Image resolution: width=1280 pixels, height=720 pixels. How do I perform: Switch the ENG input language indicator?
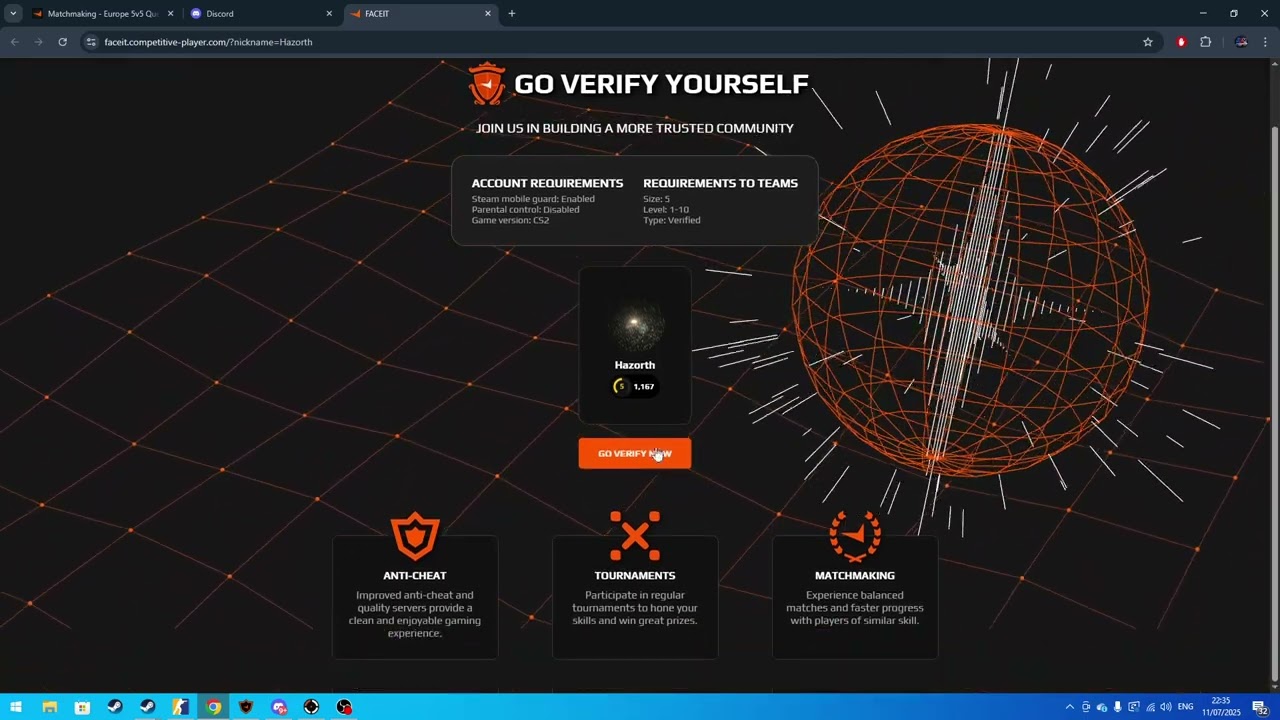point(1186,707)
